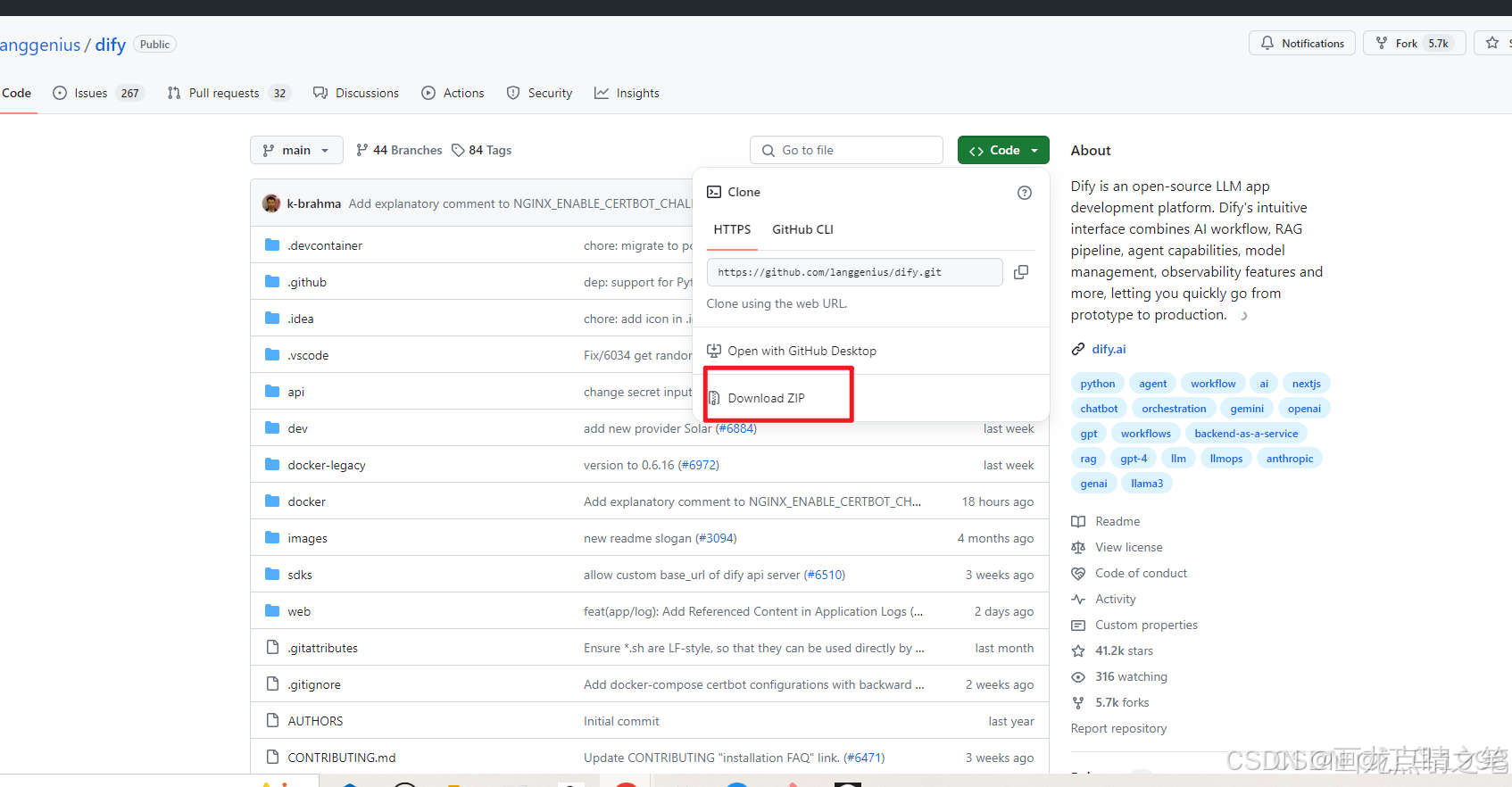The image size is (1512, 787).
Task: Click the heart icon beside Code of conduct
Action: 1078,573
